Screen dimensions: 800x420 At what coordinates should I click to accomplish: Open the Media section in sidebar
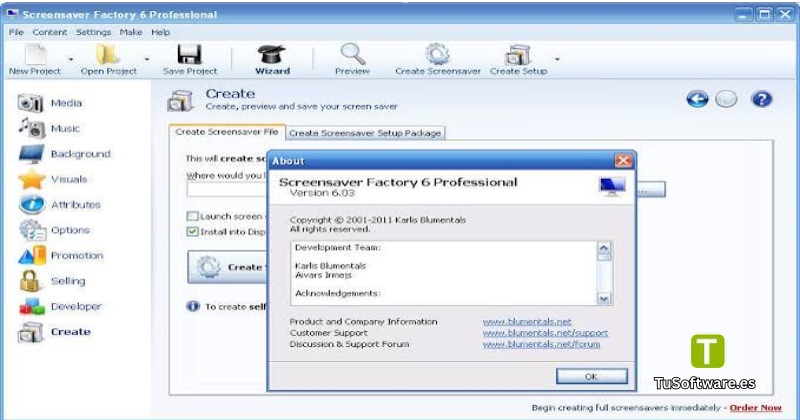tap(51, 103)
